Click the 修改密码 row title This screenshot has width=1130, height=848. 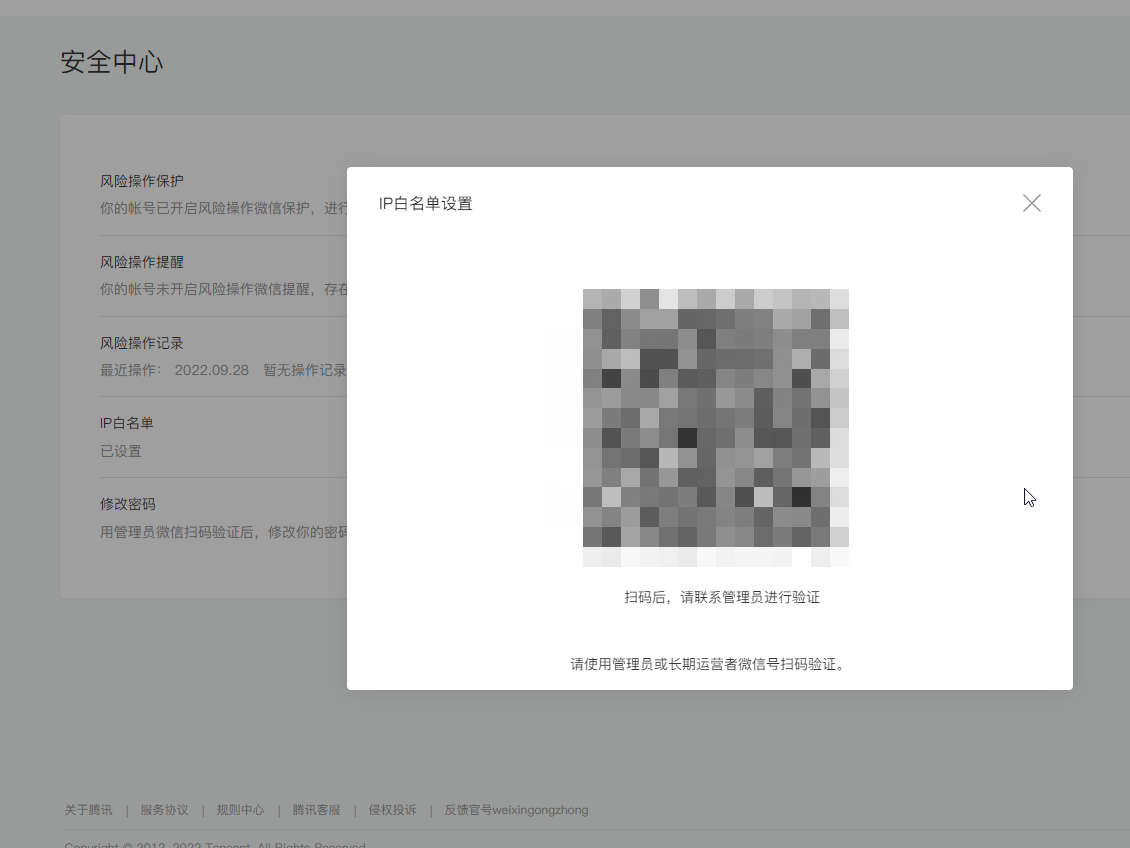[128, 504]
